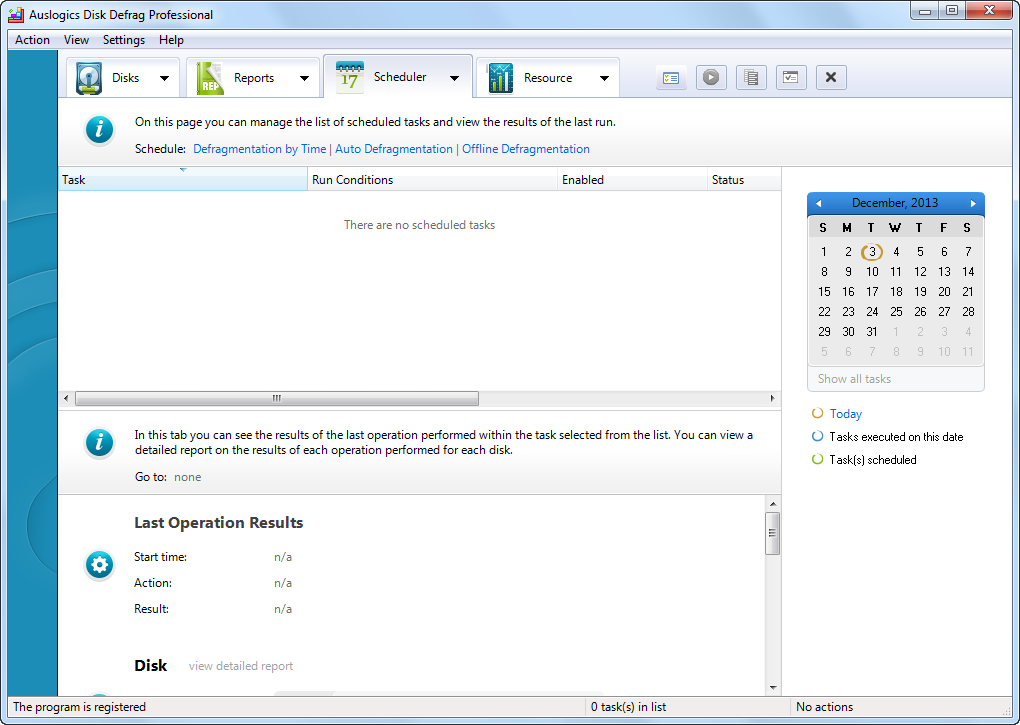Sort by the Task column header
The height and width of the screenshot is (725, 1020).
tap(183, 179)
